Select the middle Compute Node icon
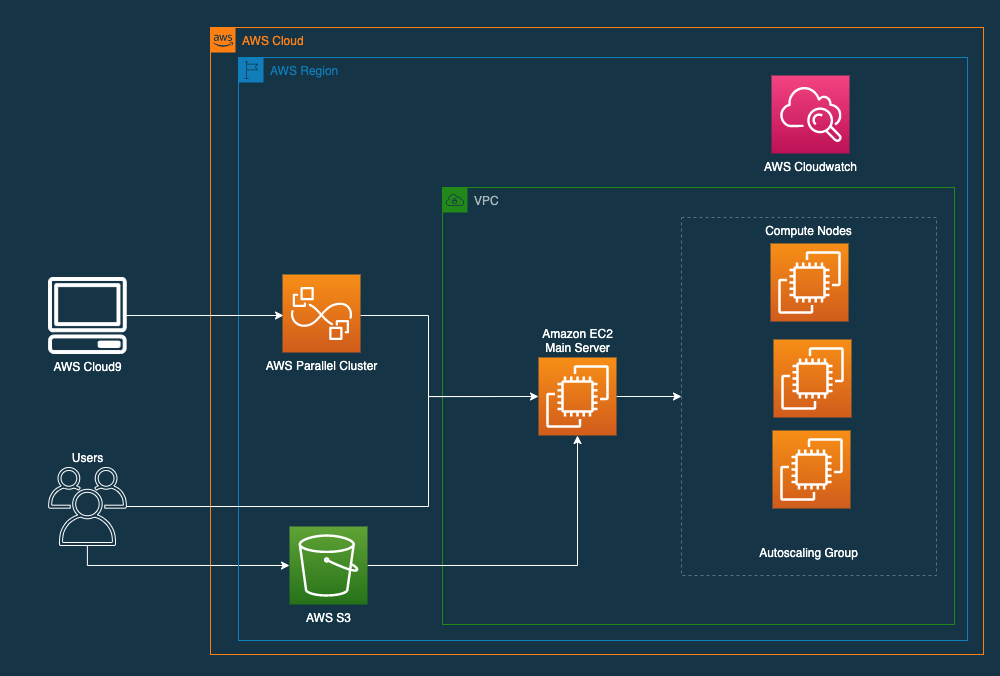The width and height of the screenshot is (1000, 676). tap(810, 378)
